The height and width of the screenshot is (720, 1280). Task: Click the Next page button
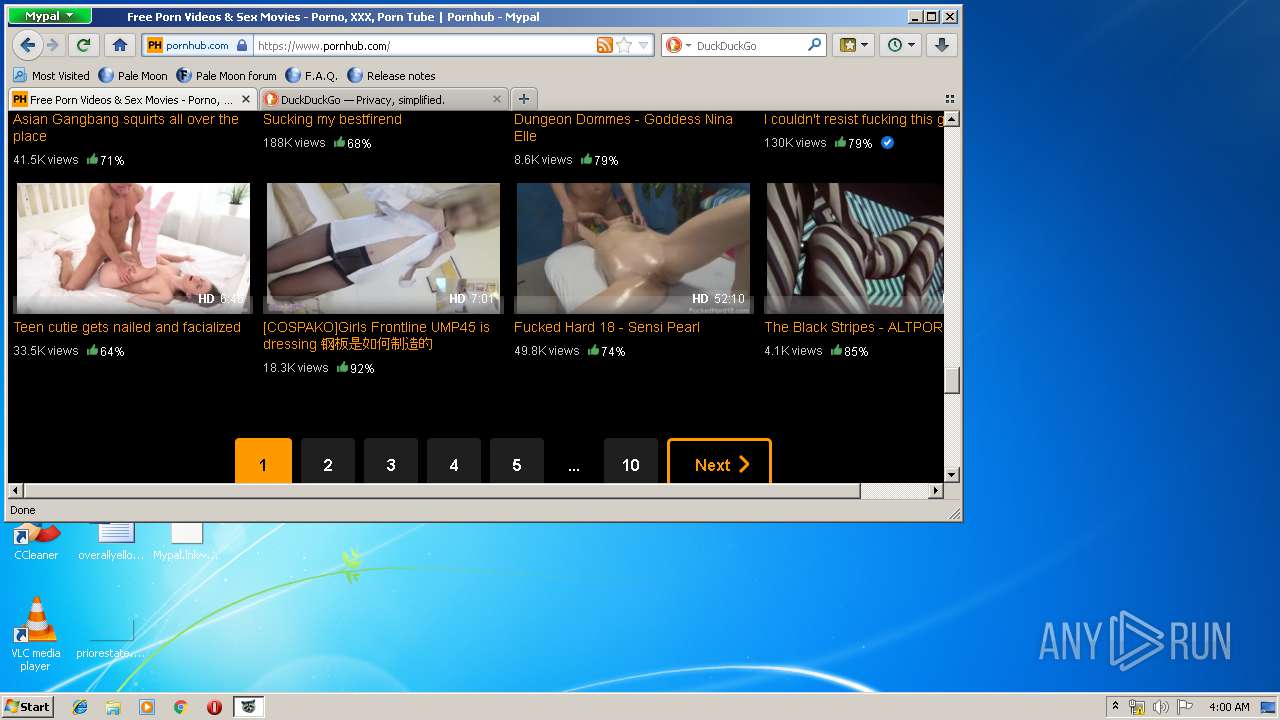(719, 463)
